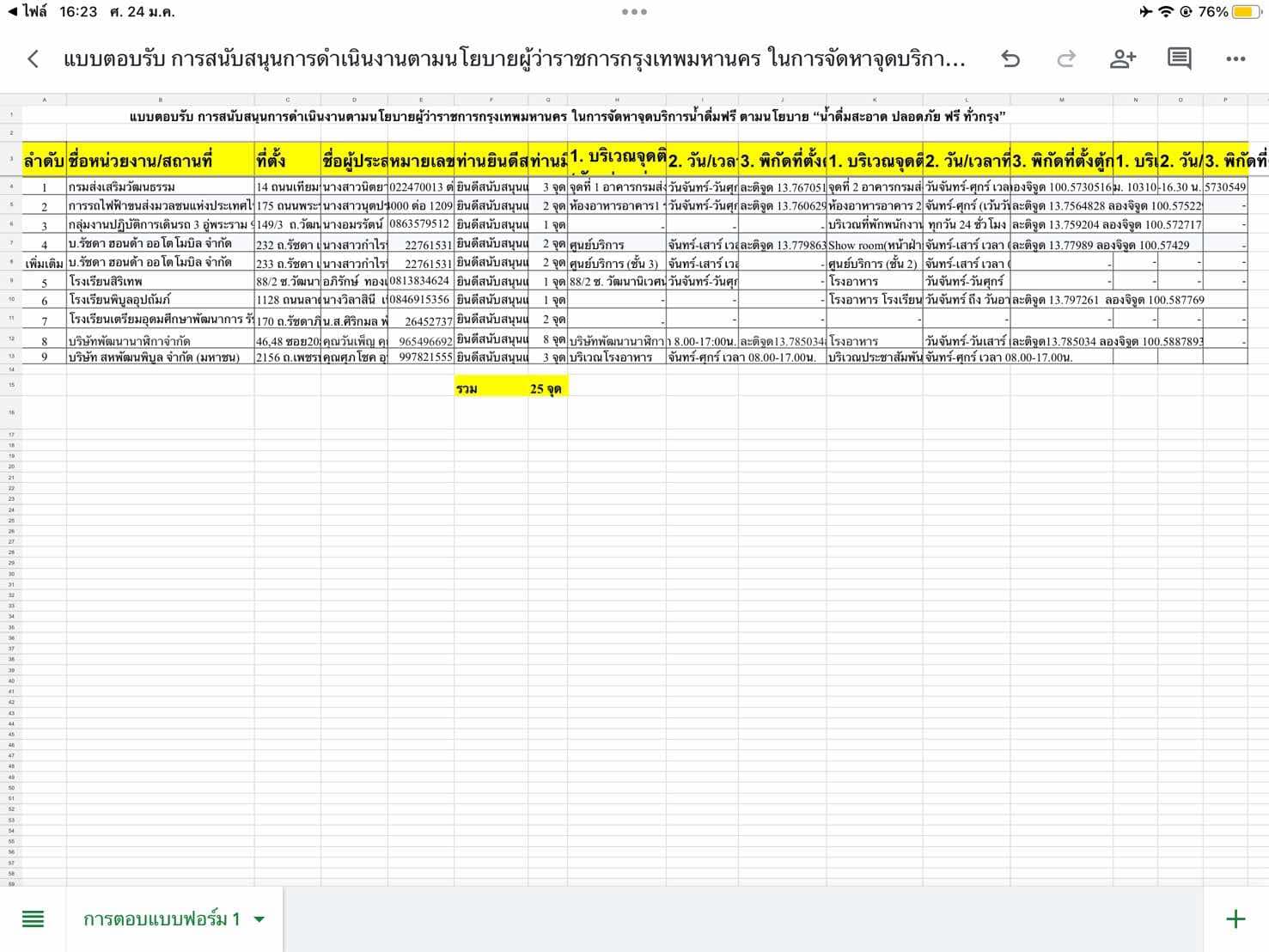Select cell โรงเรียนพิบูลอุปถัมภ์

pyautogui.click(x=160, y=300)
